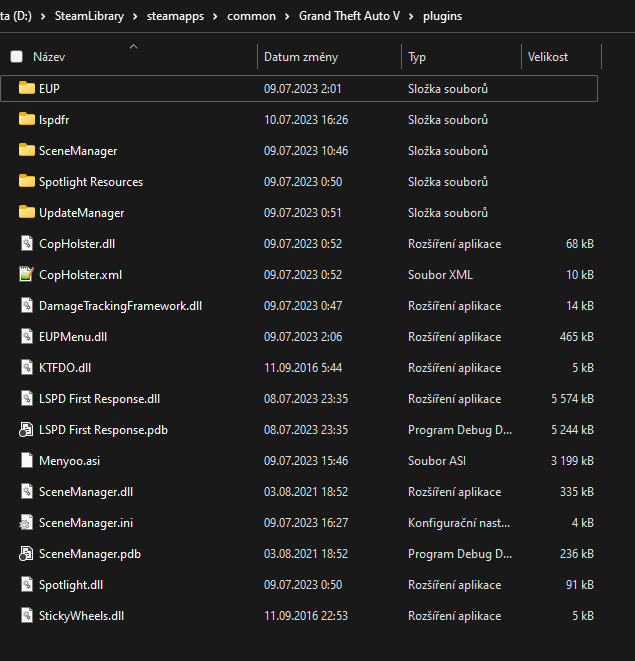Click the SceneManager.ini config file icon
This screenshot has height=661, width=635.
[x=27, y=523]
